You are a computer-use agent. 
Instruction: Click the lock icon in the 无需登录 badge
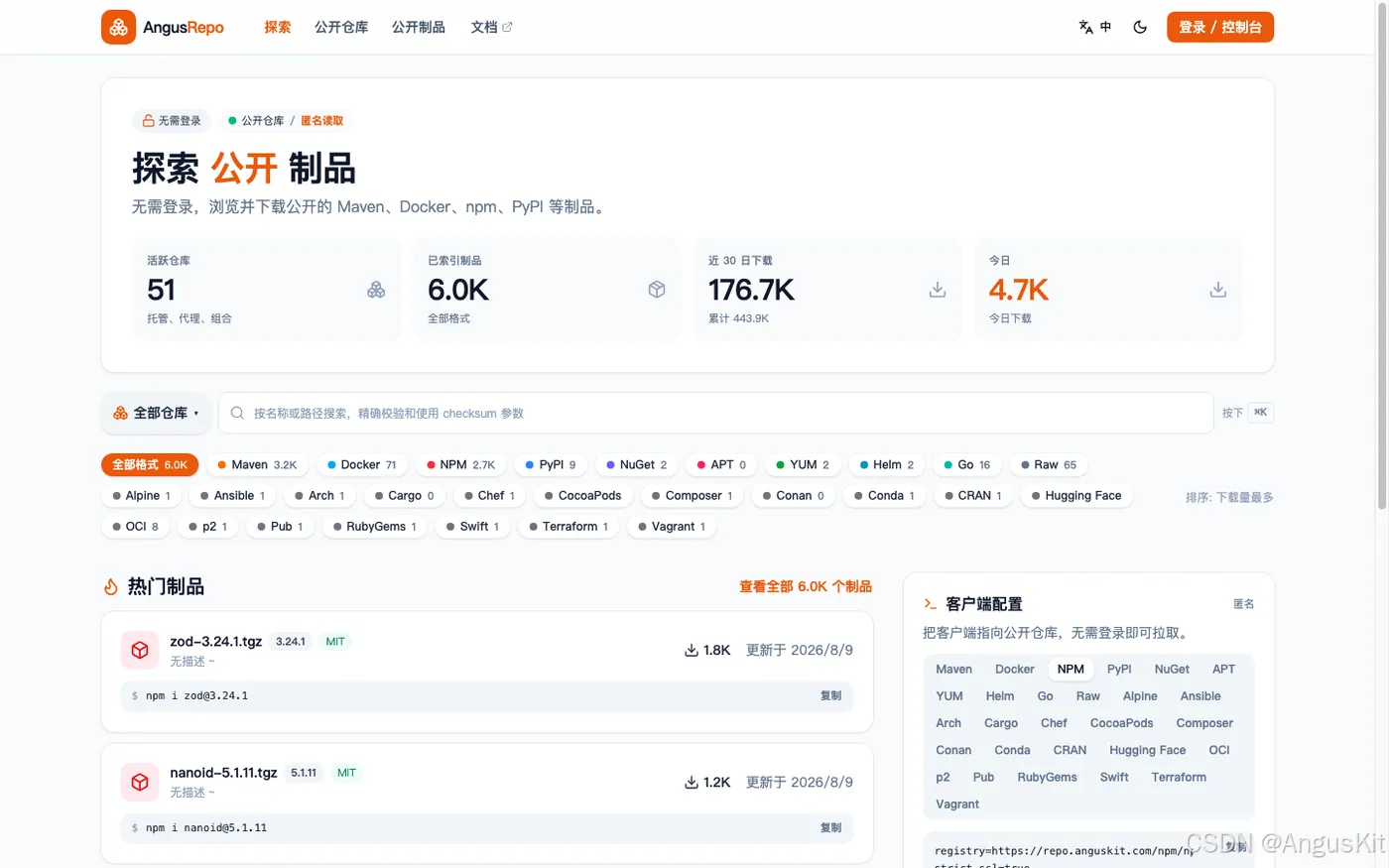tap(148, 121)
